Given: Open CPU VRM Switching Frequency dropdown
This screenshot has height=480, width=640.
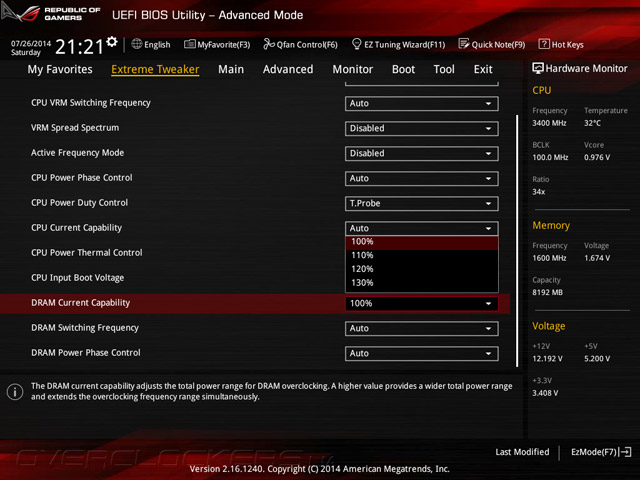Looking at the screenshot, I should [x=422, y=104].
